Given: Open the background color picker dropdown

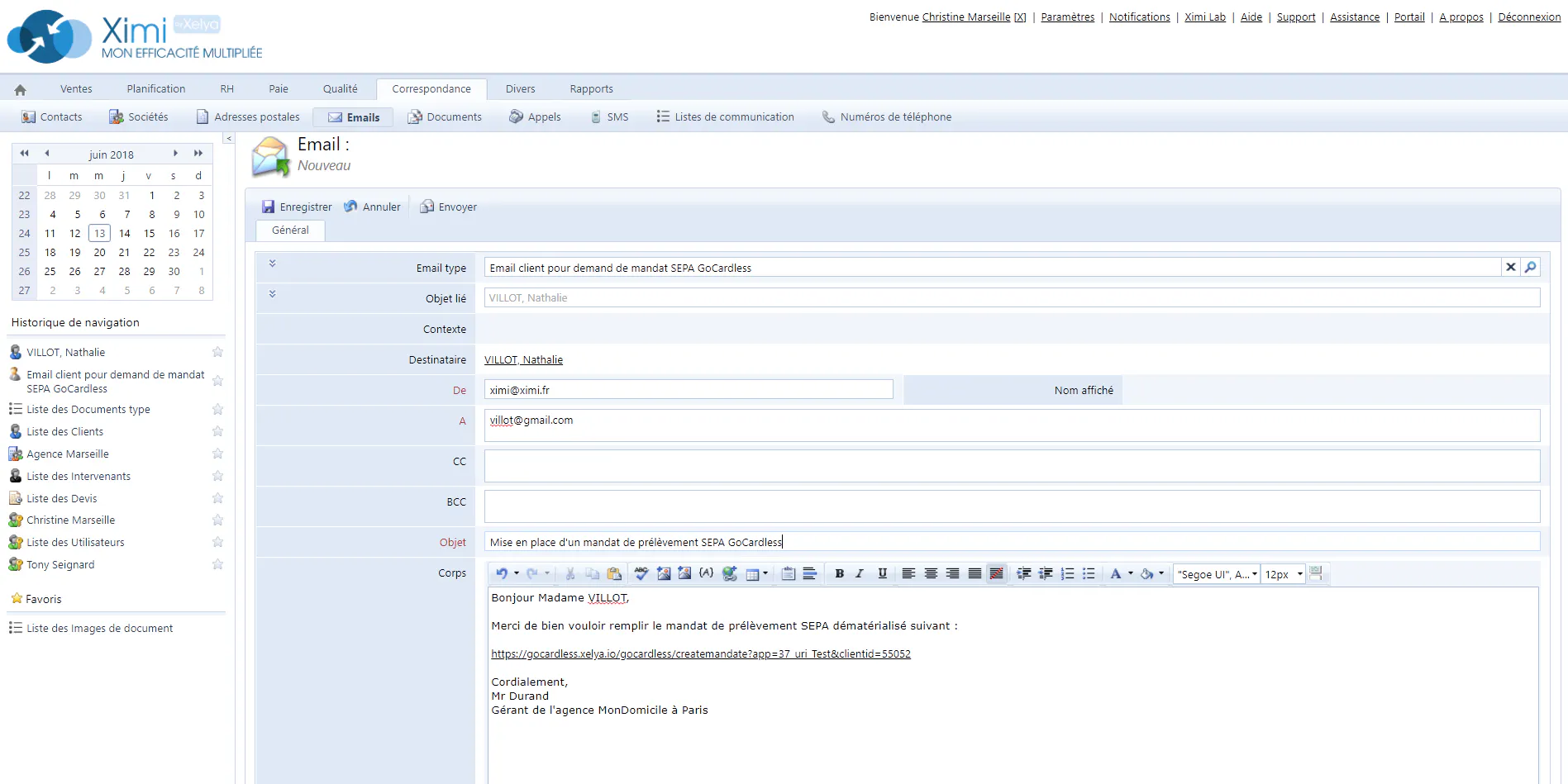Looking at the screenshot, I should pyautogui.click(x=1161, y=573).
